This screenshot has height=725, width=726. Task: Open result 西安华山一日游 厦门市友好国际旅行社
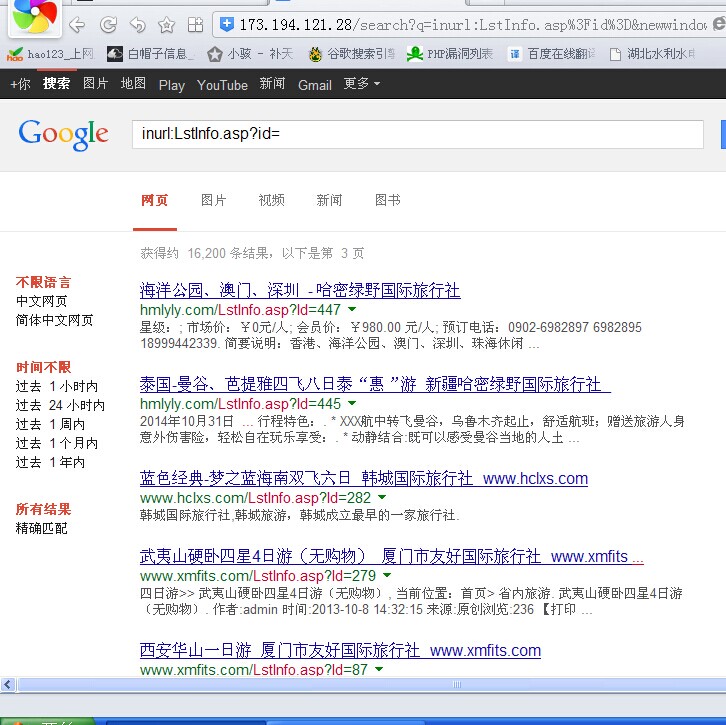click(340, 651)
